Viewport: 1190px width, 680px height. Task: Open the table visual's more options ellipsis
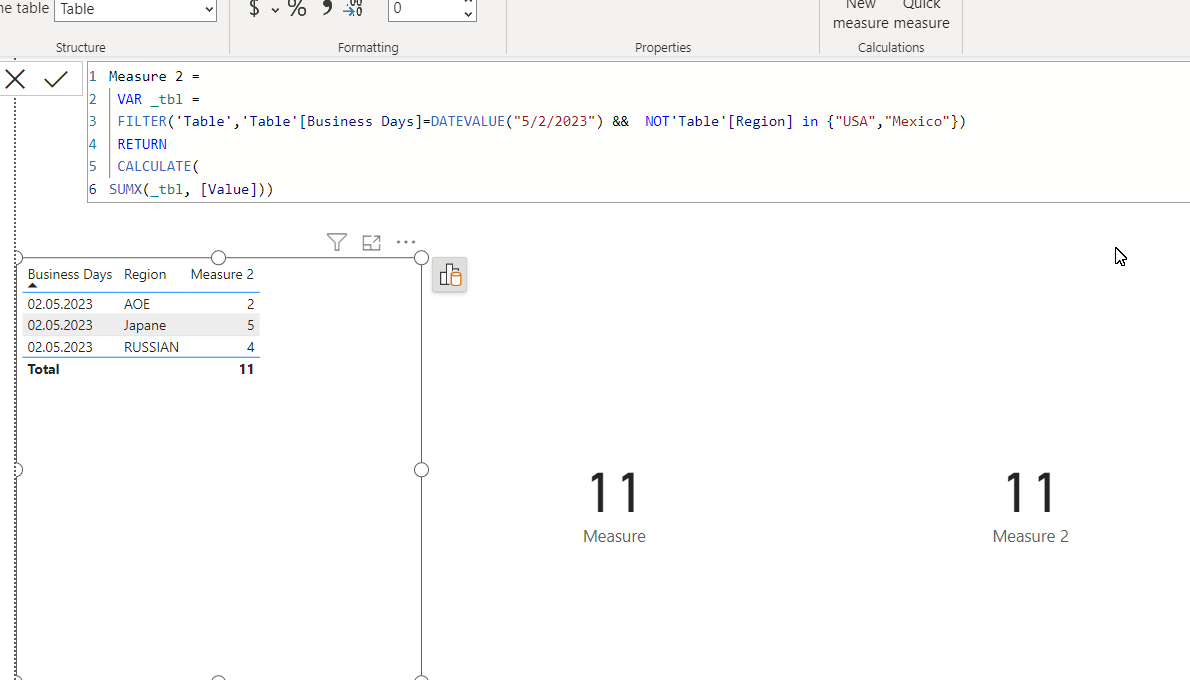[x=406, y=242]
